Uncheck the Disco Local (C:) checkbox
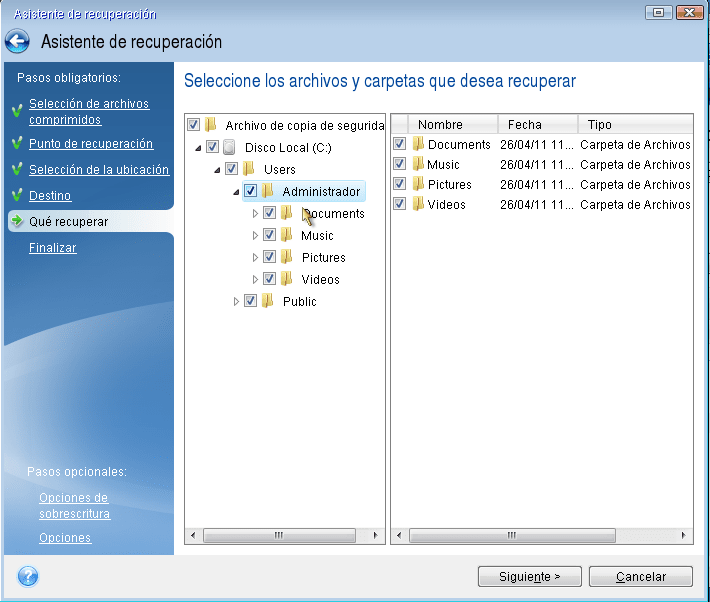Image resolution: width=710 pixels, height=602 pixels. click(212, 147)
